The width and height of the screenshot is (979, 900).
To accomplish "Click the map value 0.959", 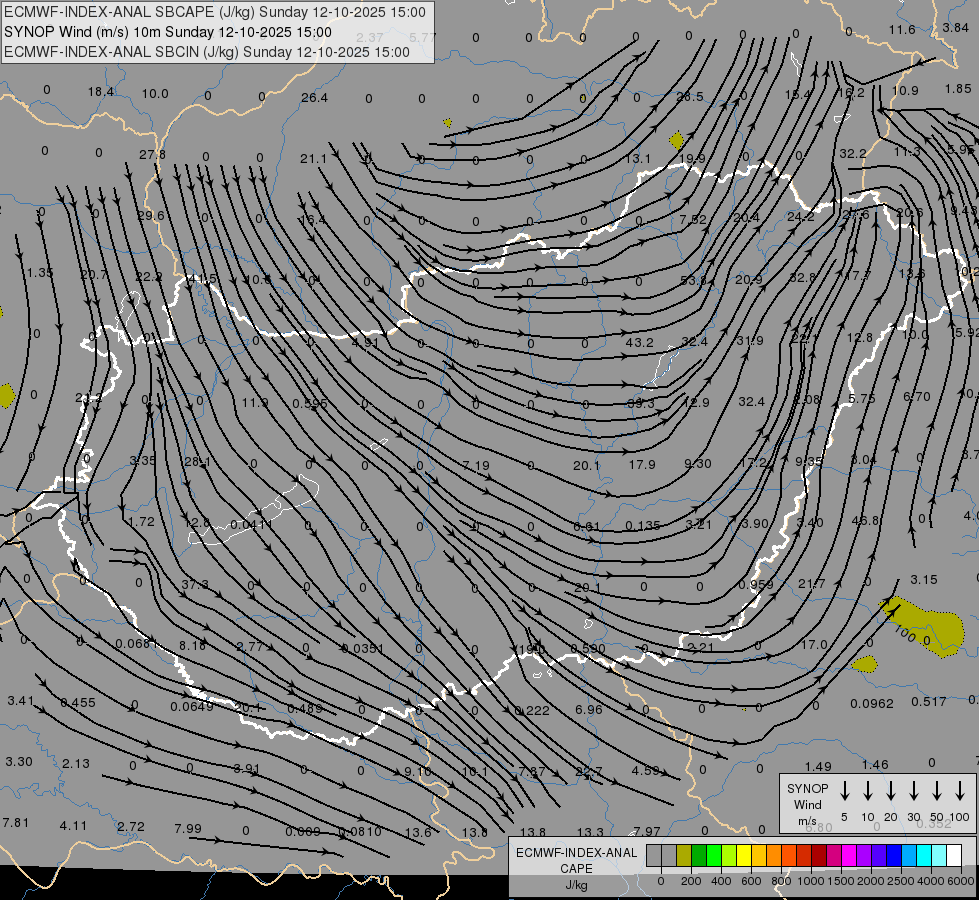I will coord(755,585).
